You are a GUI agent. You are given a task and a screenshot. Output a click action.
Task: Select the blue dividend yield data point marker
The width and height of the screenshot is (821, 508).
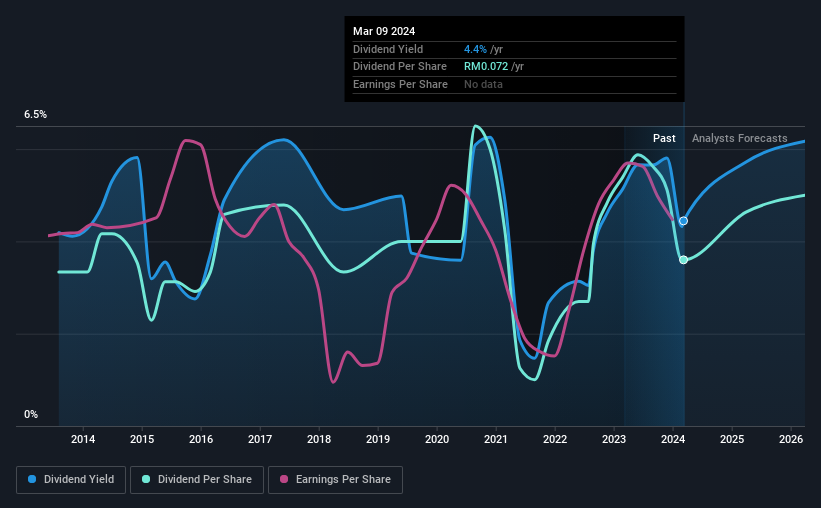[683, 221]
